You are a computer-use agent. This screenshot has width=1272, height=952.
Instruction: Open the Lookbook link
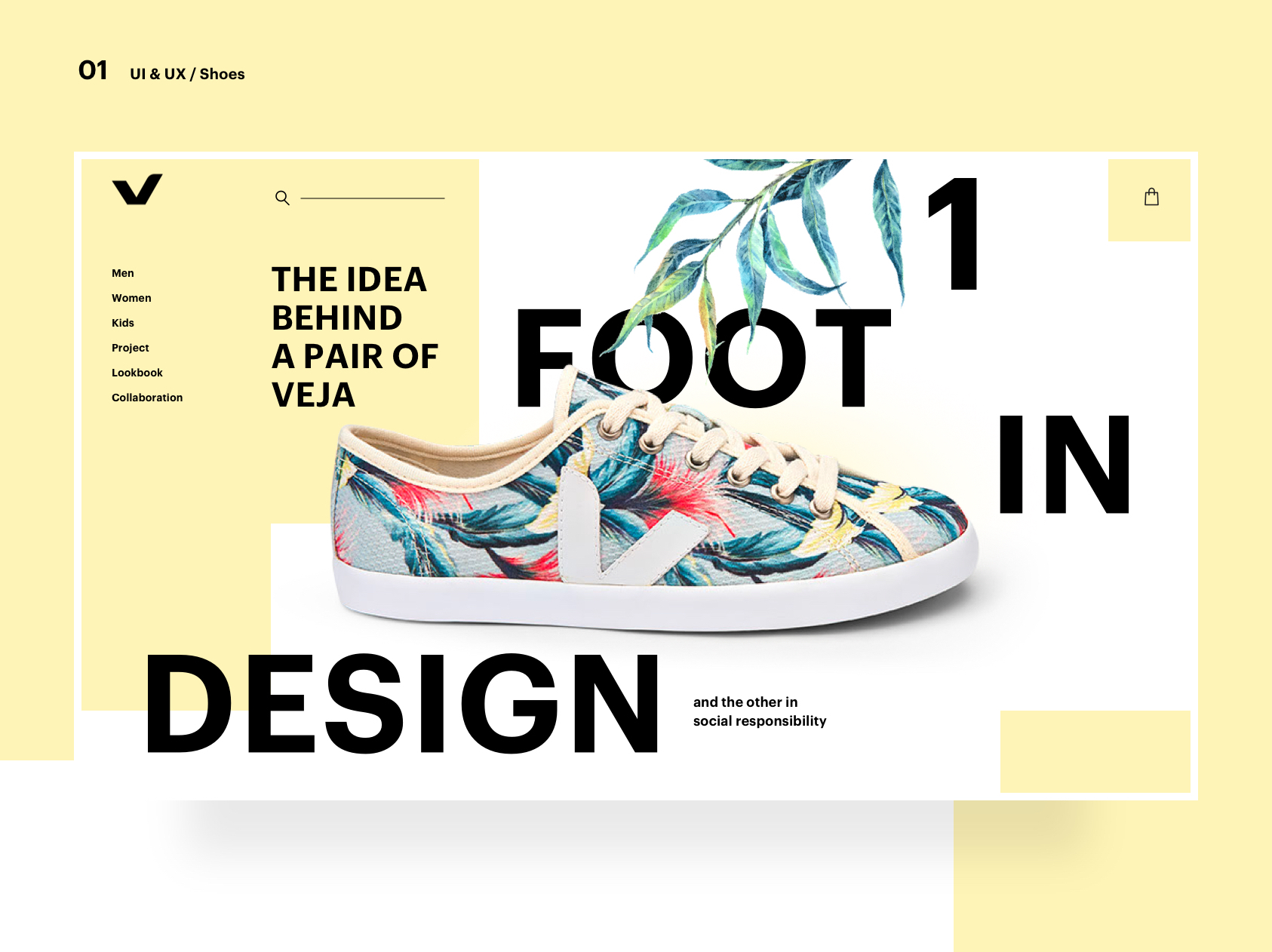click(x=137, y=373)
